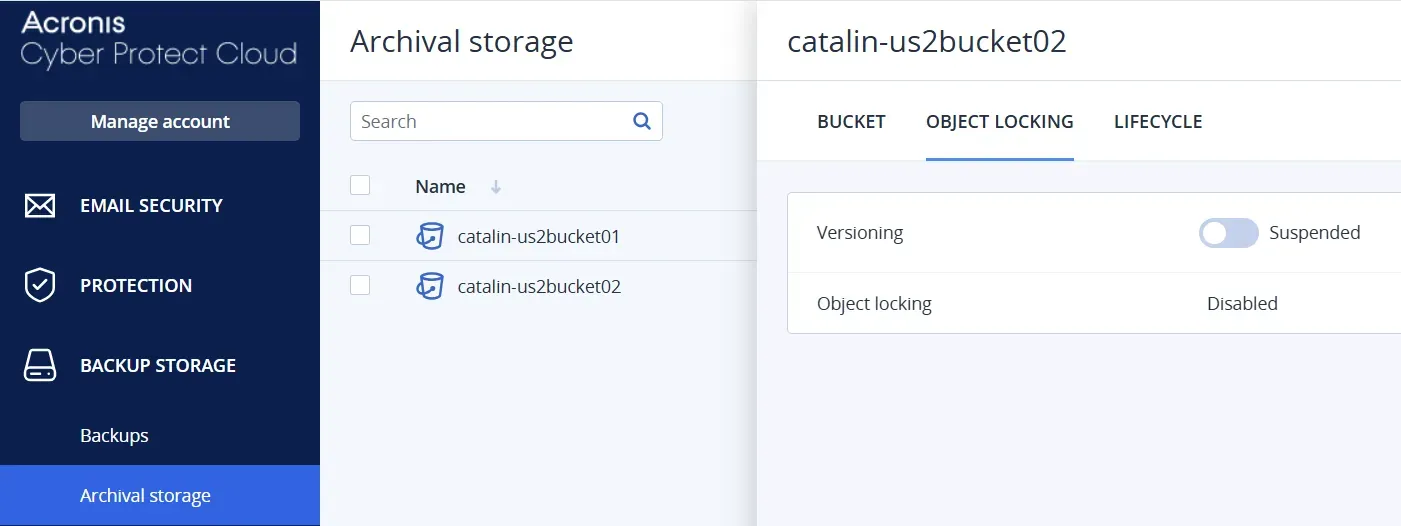Image resolution: width=1401 pixels, height=526 pixels.
Task: Expand the PROTECTION sidebar section
Action: pyautogui.click(x=136, y=286)
